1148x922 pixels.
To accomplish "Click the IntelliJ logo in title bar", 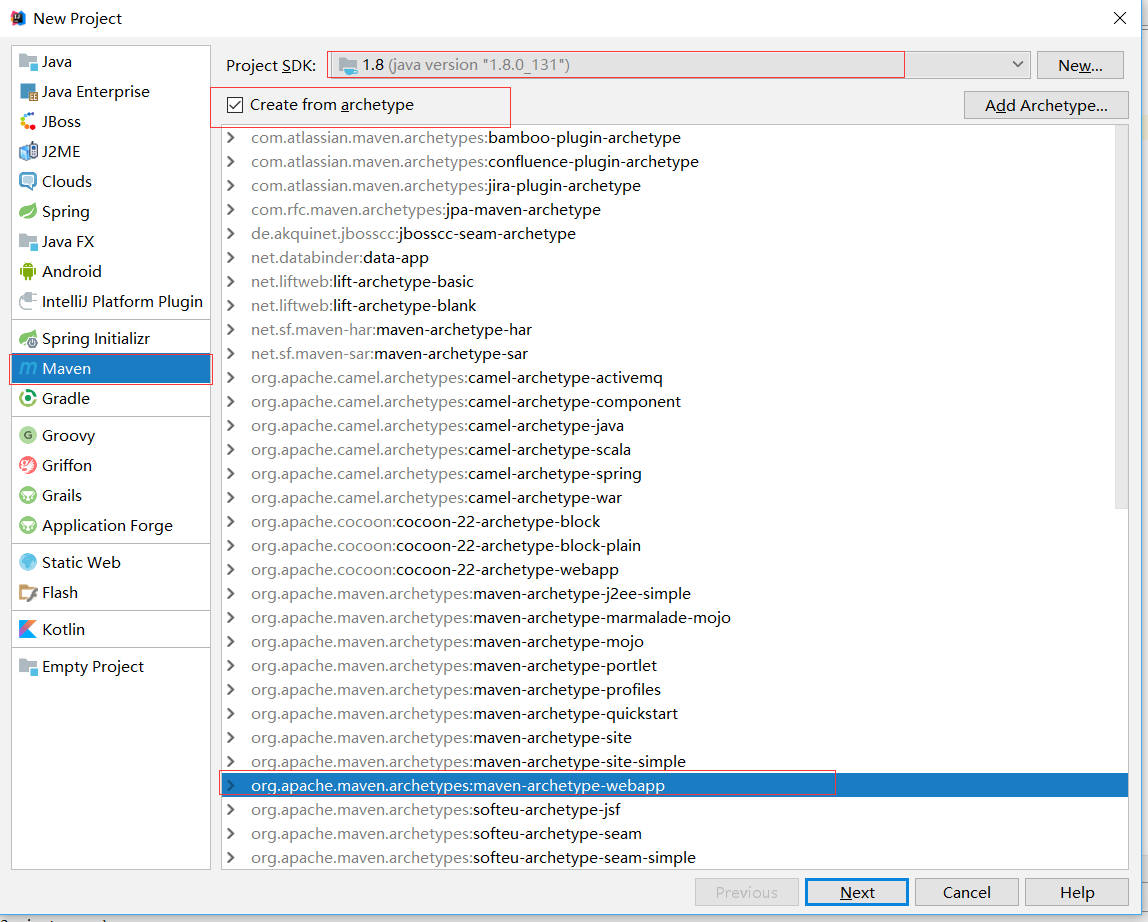I will 18,18.
